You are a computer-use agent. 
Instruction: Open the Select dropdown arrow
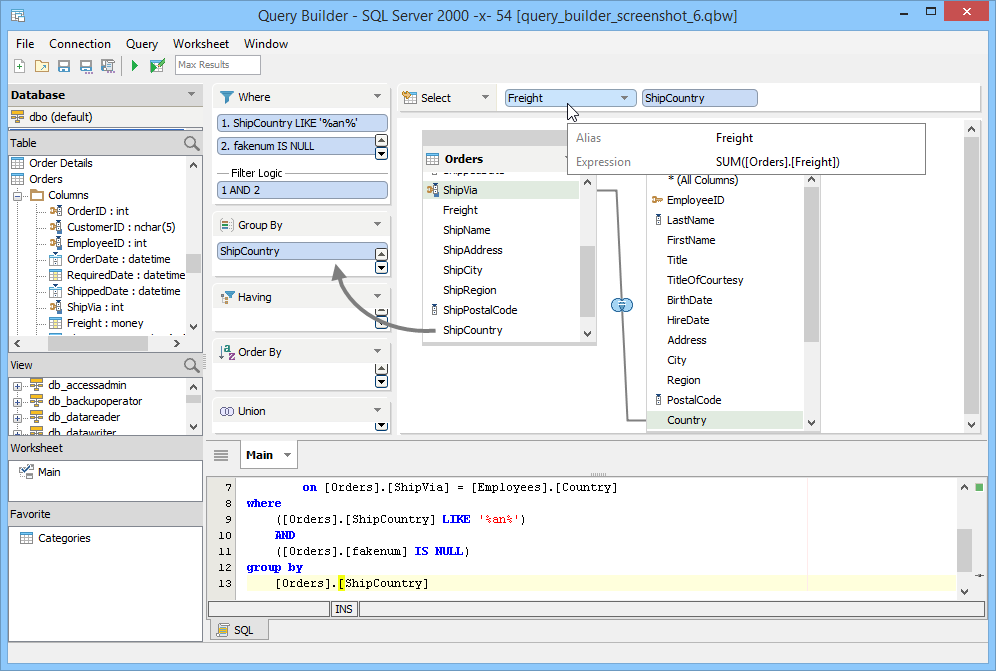coord(485,97)
